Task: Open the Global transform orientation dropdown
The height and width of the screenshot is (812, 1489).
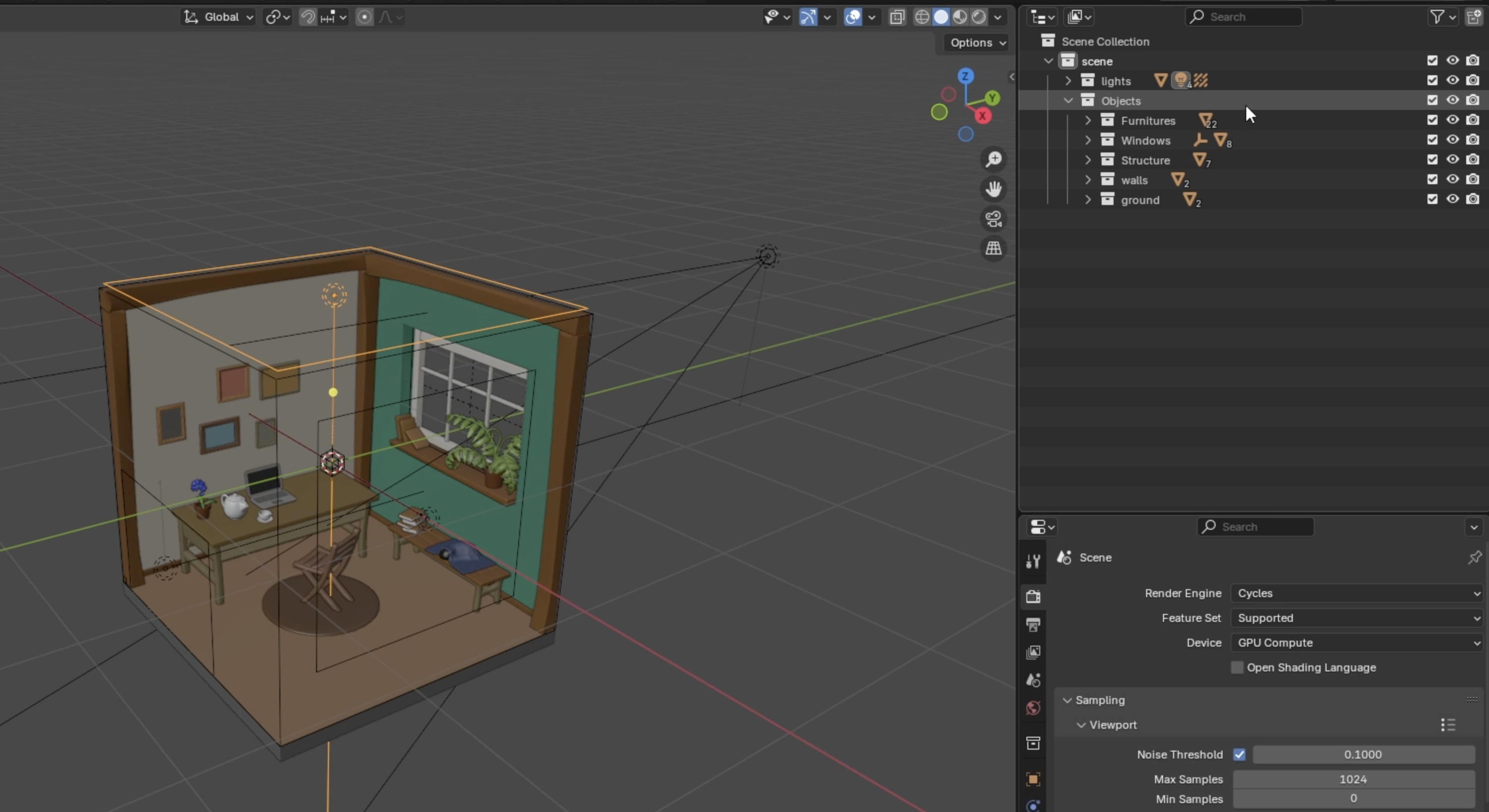Action: [x=219, y=17]
